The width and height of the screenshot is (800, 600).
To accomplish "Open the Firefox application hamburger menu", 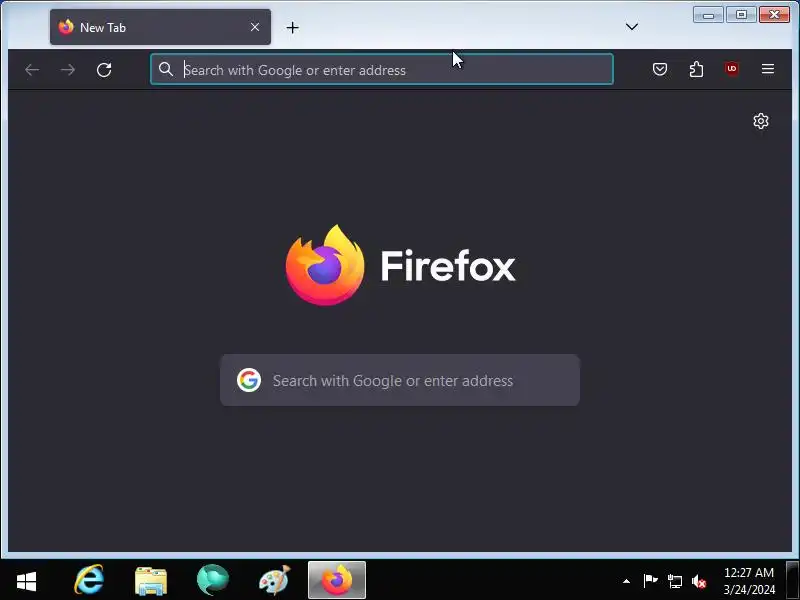I will point(768,69).
